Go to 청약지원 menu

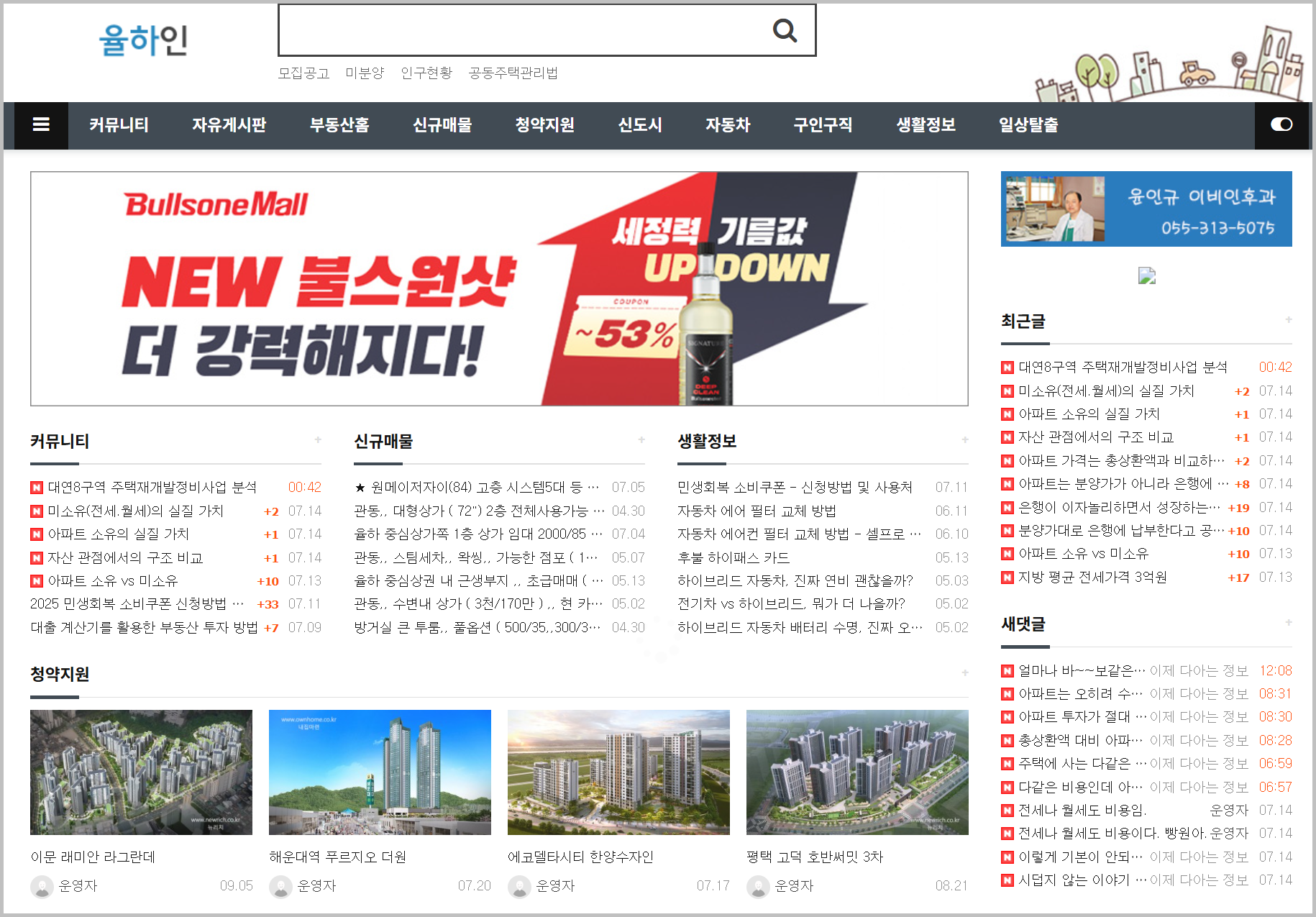[x=544, y=125]
